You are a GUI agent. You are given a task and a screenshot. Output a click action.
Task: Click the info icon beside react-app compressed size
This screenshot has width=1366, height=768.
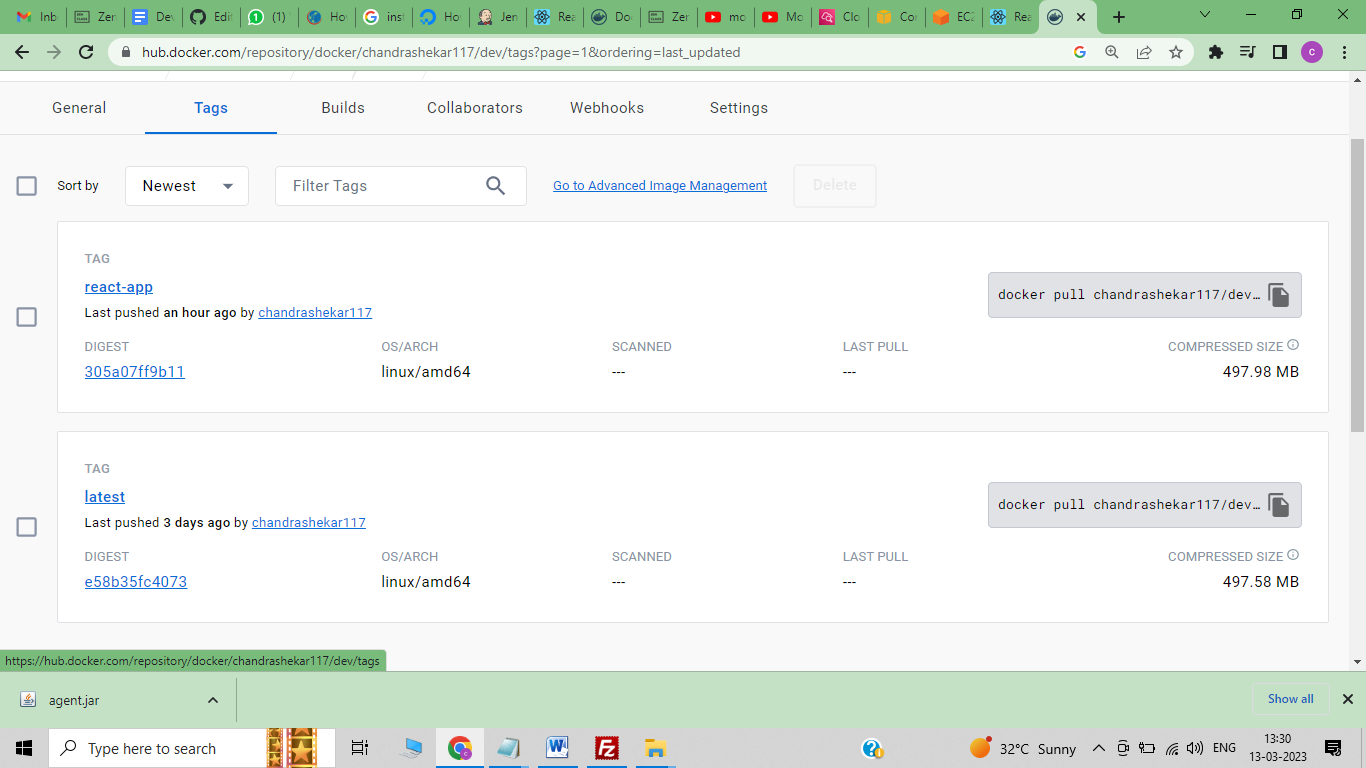tap(1293, 343)
